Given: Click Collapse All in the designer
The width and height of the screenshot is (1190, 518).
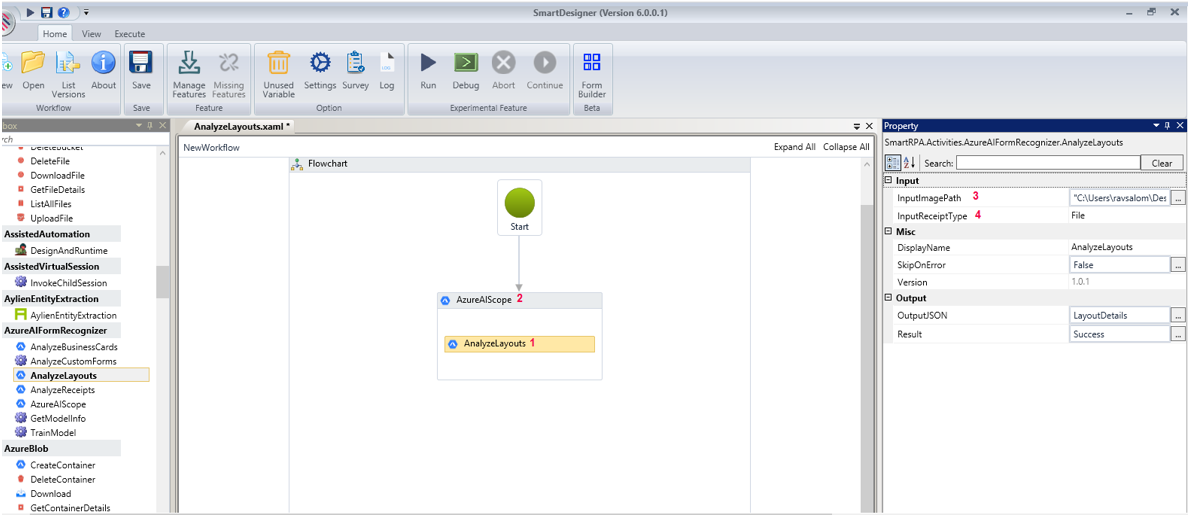Looking at the screenshot, I should (846, 147).
